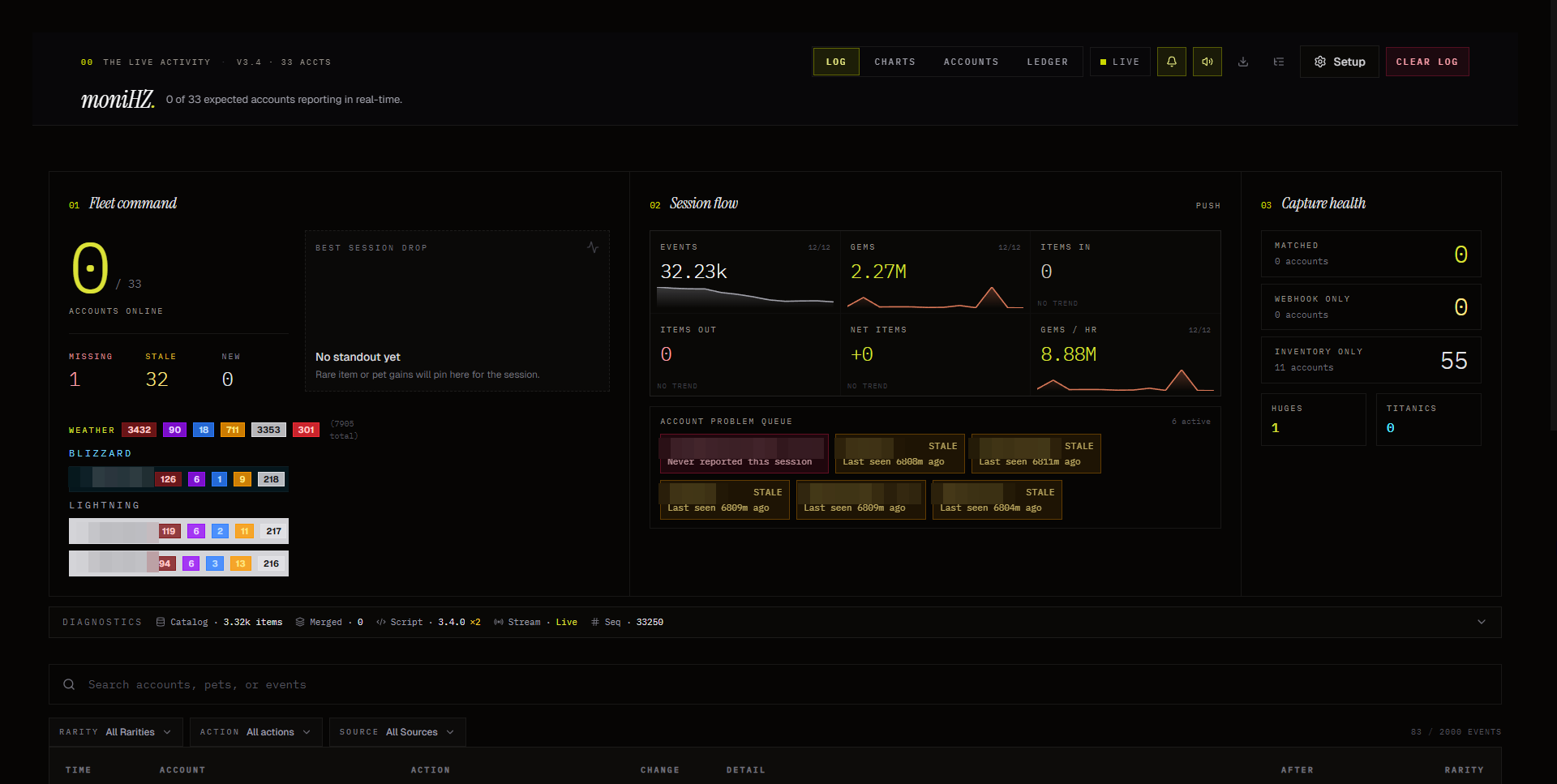Viewport: 1557px width, 784px height.
Task: Select the blue 18 weather badge
Action: tap(204, 430)
